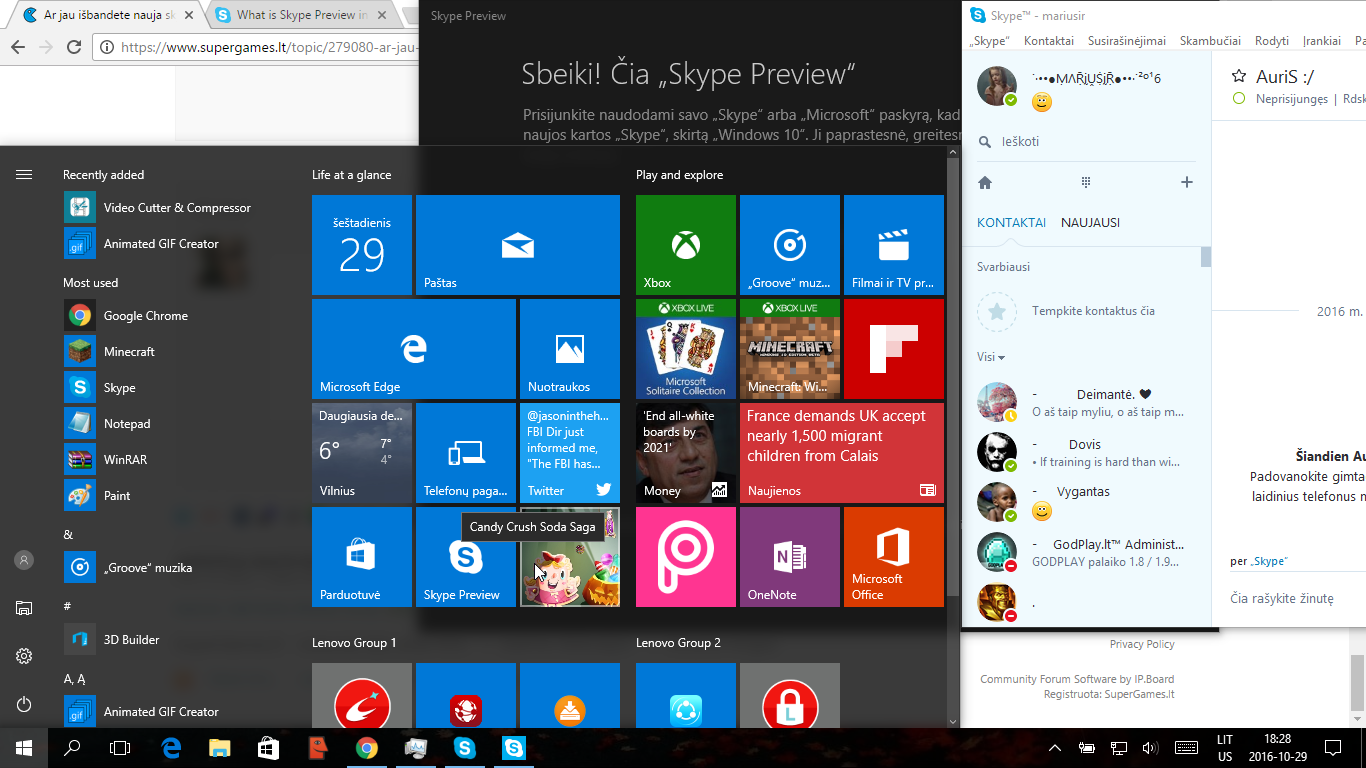Open the Visi contacts filter dropdown
1366x768 pixels.
pyautogui.click(x=991, y=357)
